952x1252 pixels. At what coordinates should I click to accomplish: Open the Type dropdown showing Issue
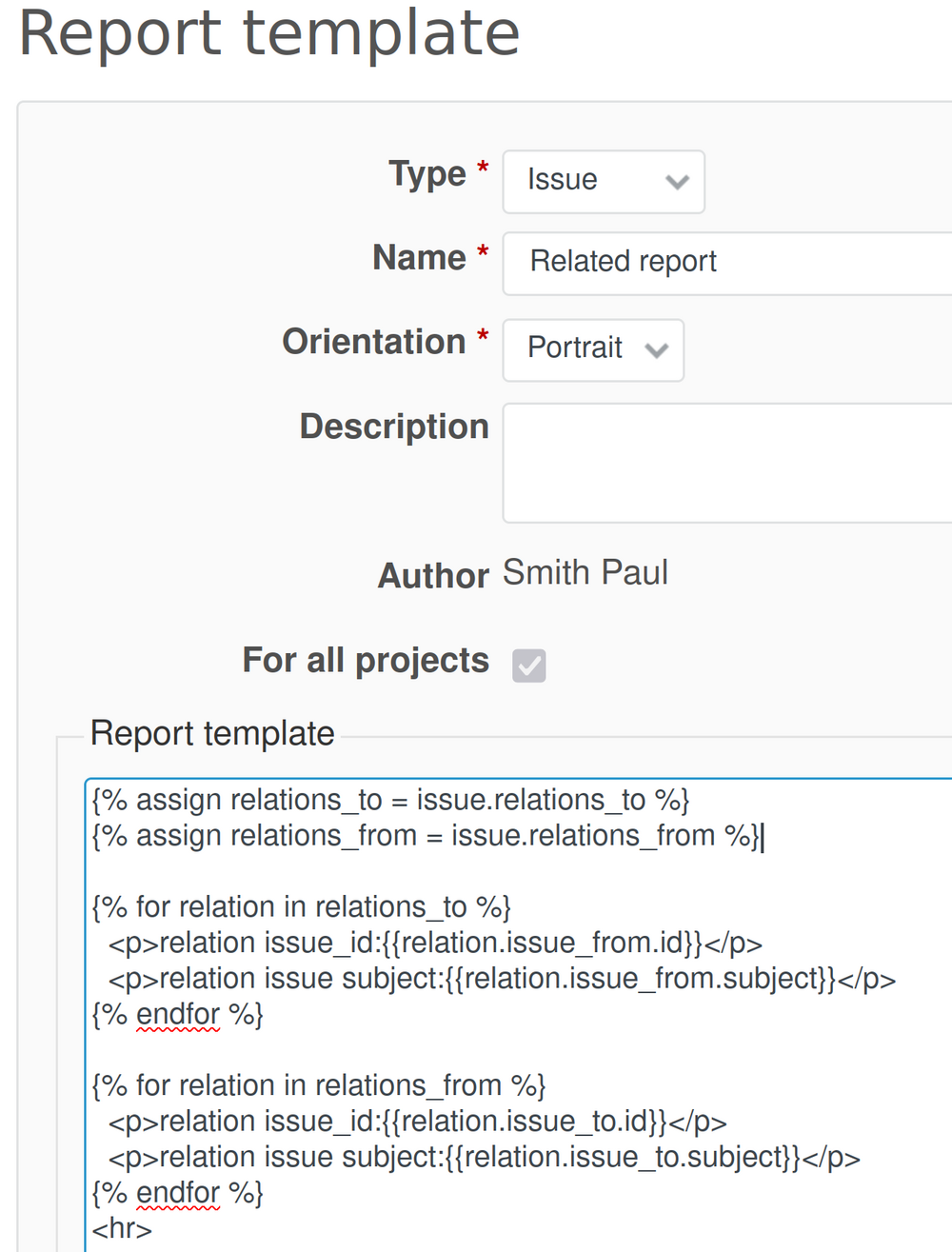coord(603,181)
